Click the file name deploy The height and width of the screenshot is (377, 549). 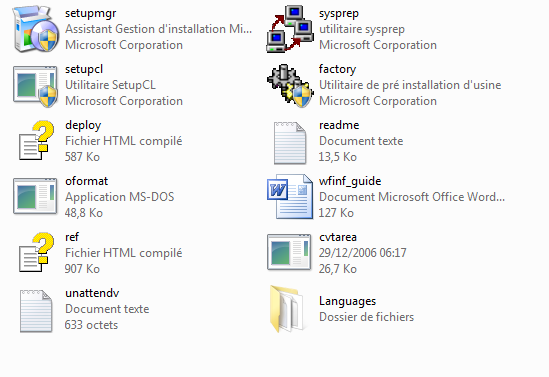click(x=83, y=125)
